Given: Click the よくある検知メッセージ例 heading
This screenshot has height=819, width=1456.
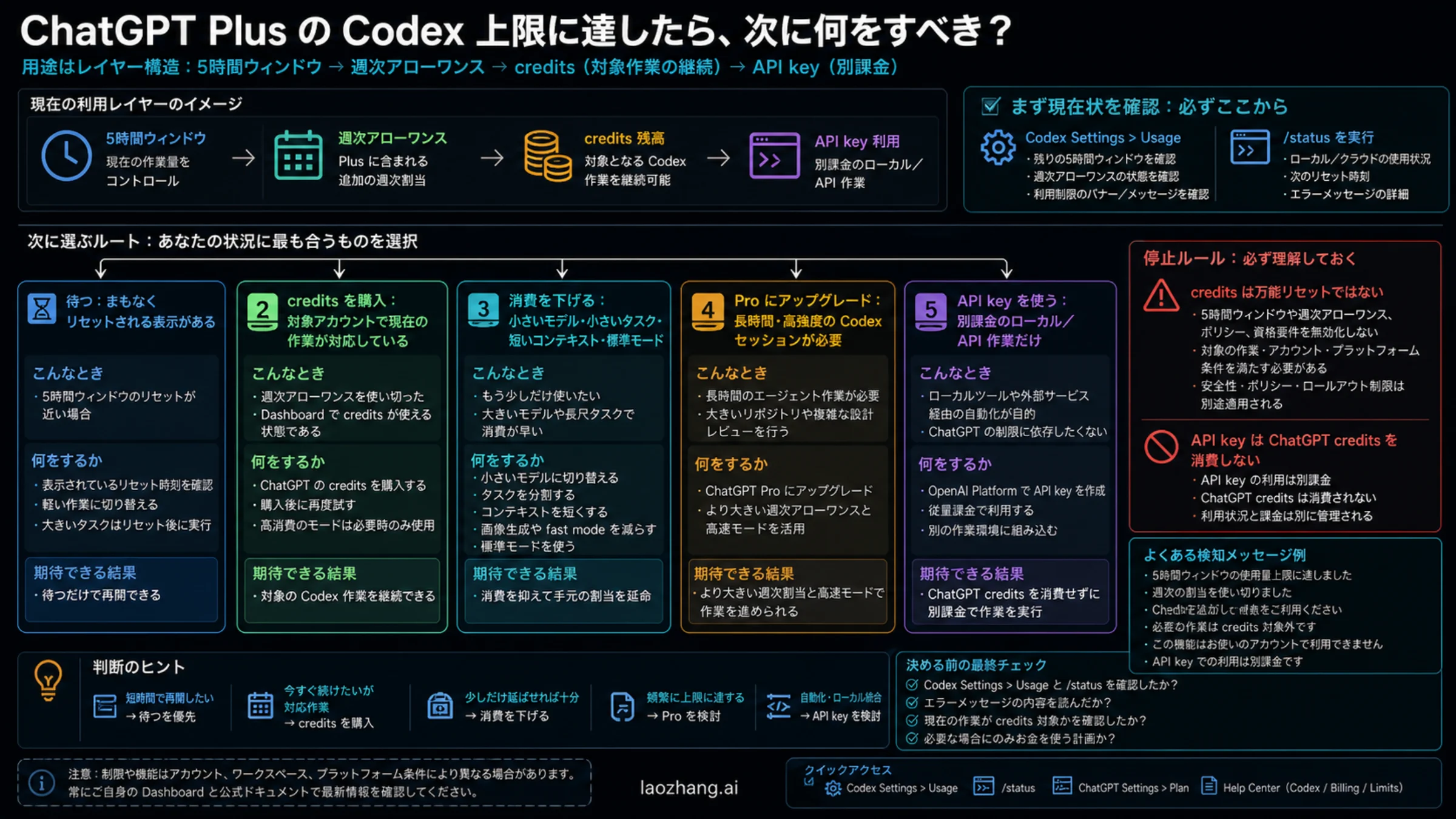Looking at the screenshot, I should [1224, 555].
